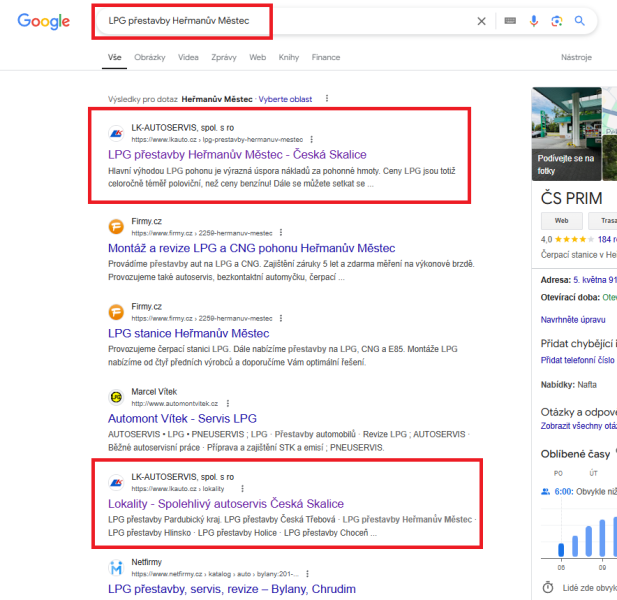Click the Vyberte oblast link
Image resolution: width=617 pixels, height=600 pixels.
(x=285, y=99)
